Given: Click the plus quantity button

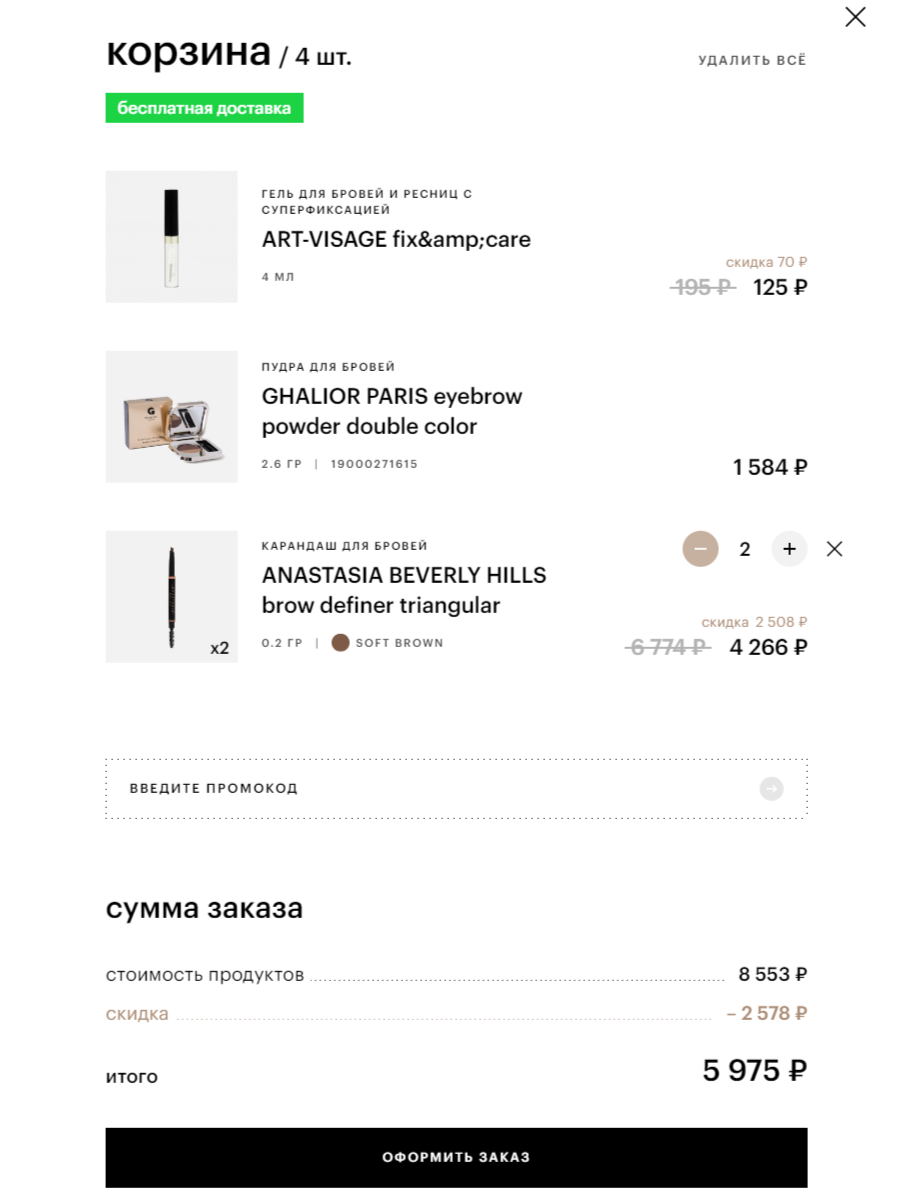Looking at the screenshot, I should pos(789,548).
